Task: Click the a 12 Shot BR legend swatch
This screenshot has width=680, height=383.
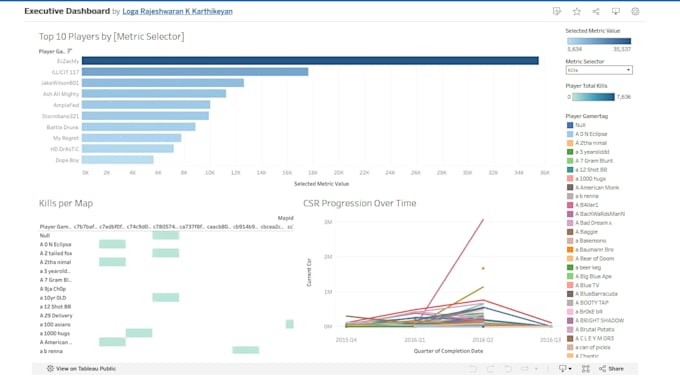Action: pos(570,170)
